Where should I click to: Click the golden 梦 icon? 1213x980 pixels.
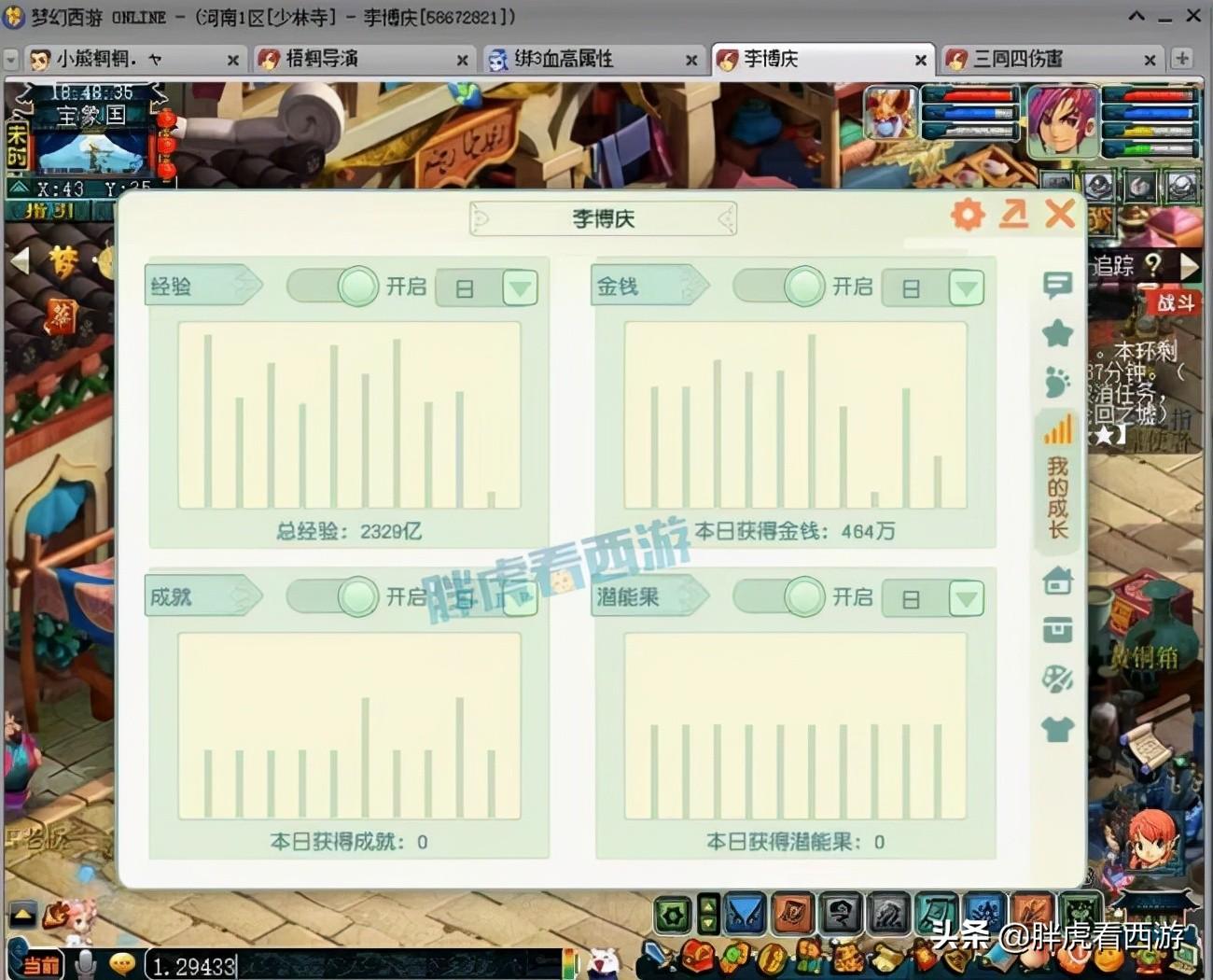coord(63,262)
